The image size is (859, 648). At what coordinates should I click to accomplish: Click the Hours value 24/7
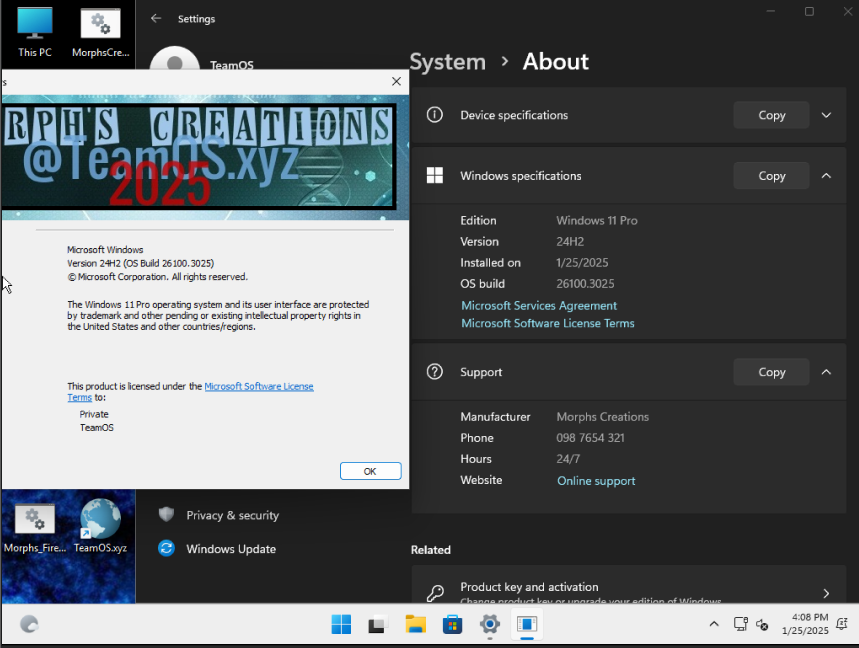coord(568,459)
